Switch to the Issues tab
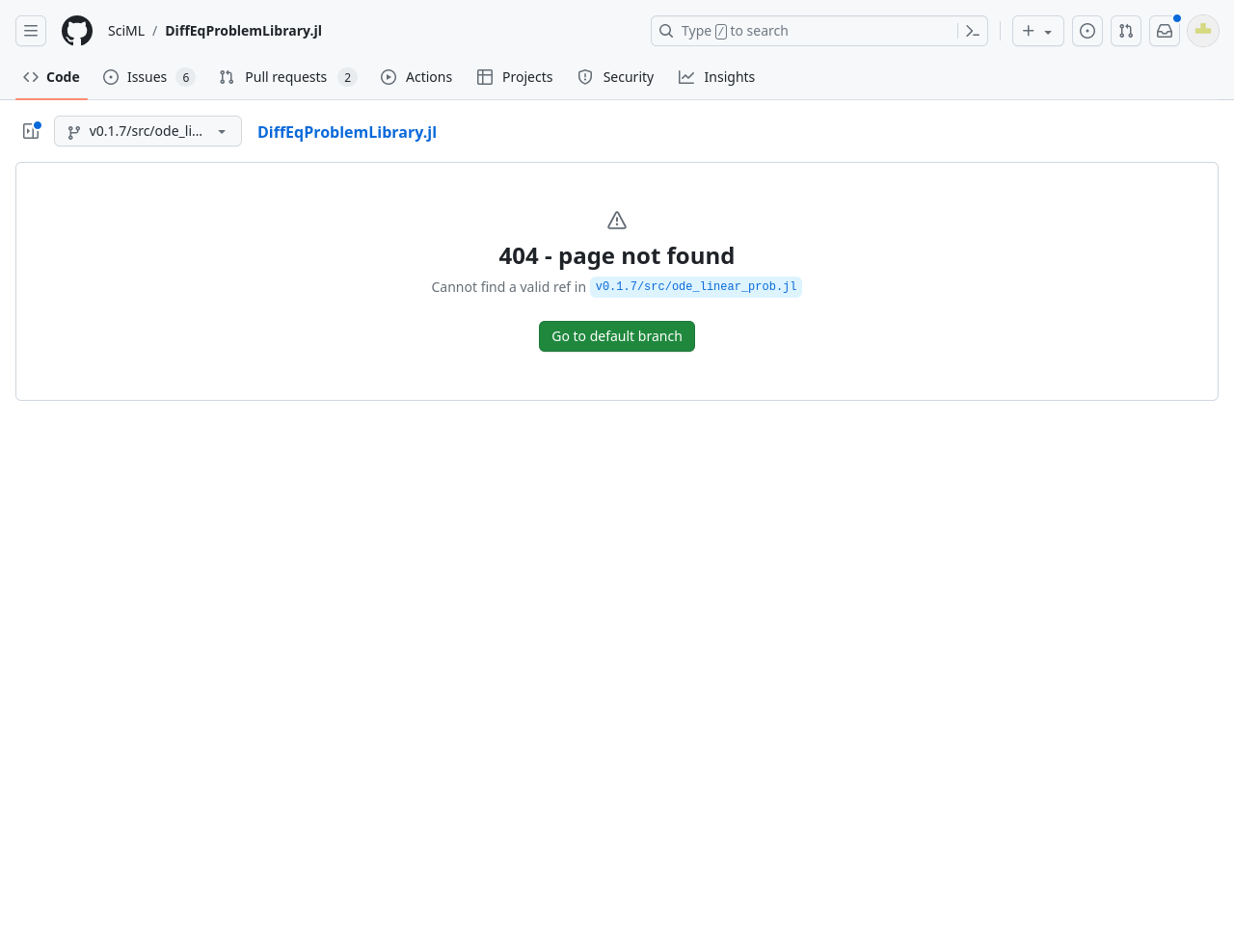Viewport: 1234px width, 952px height. (148, 77)
